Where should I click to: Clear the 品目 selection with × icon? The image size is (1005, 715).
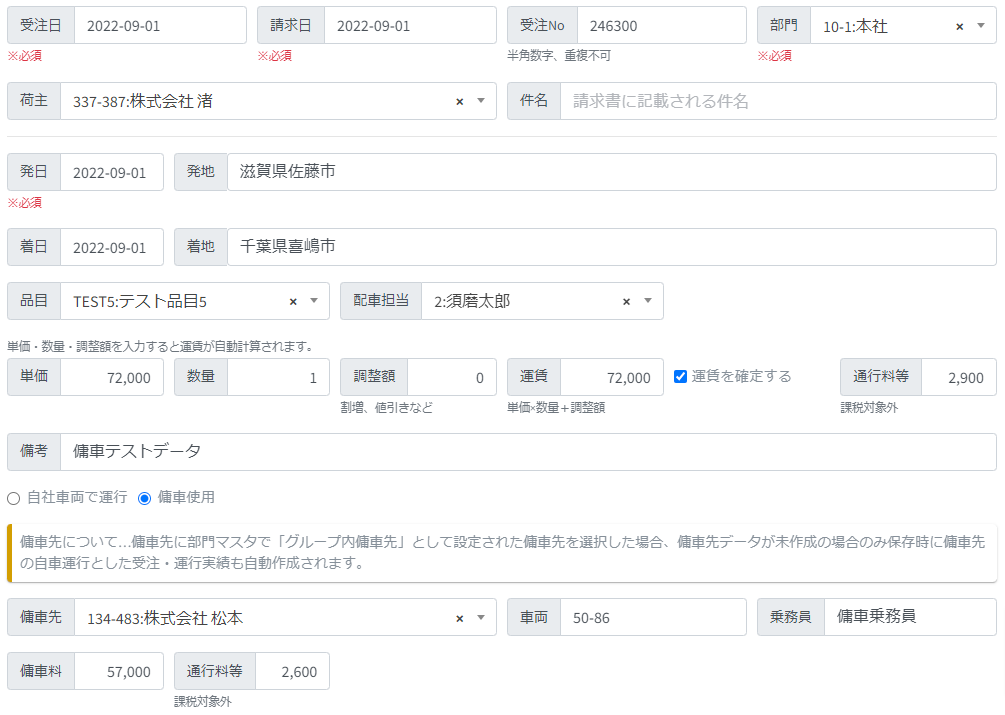click(x=293, y=302)
